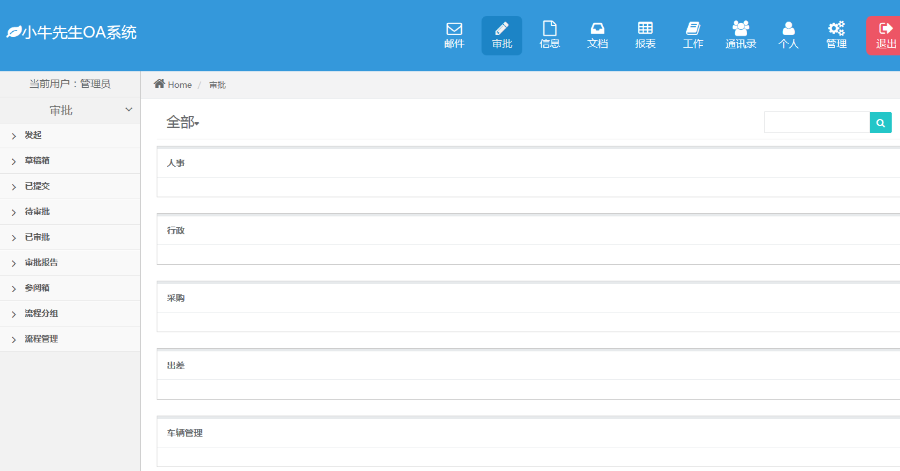The image size is (900, 471).
Task: Click inside the search text field
Action: pyautogui.click(x=816, y=123)
